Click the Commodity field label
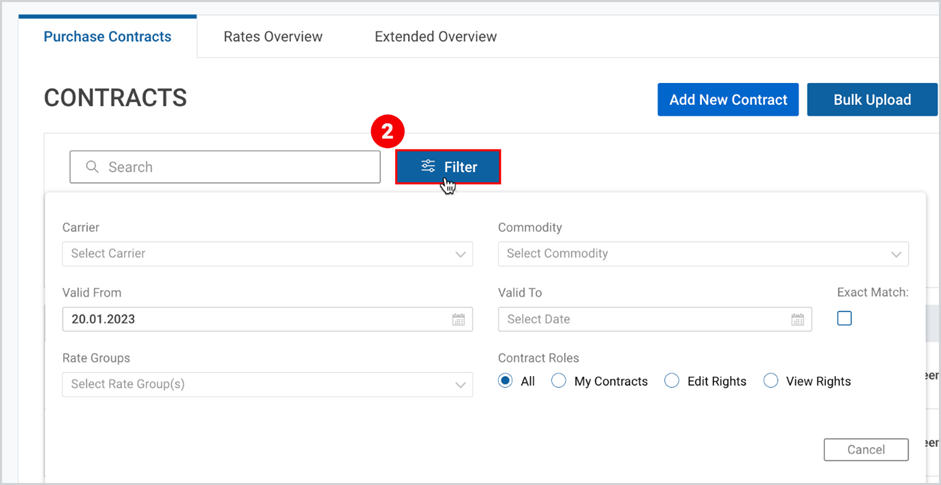941x485 pixels. 530,227
